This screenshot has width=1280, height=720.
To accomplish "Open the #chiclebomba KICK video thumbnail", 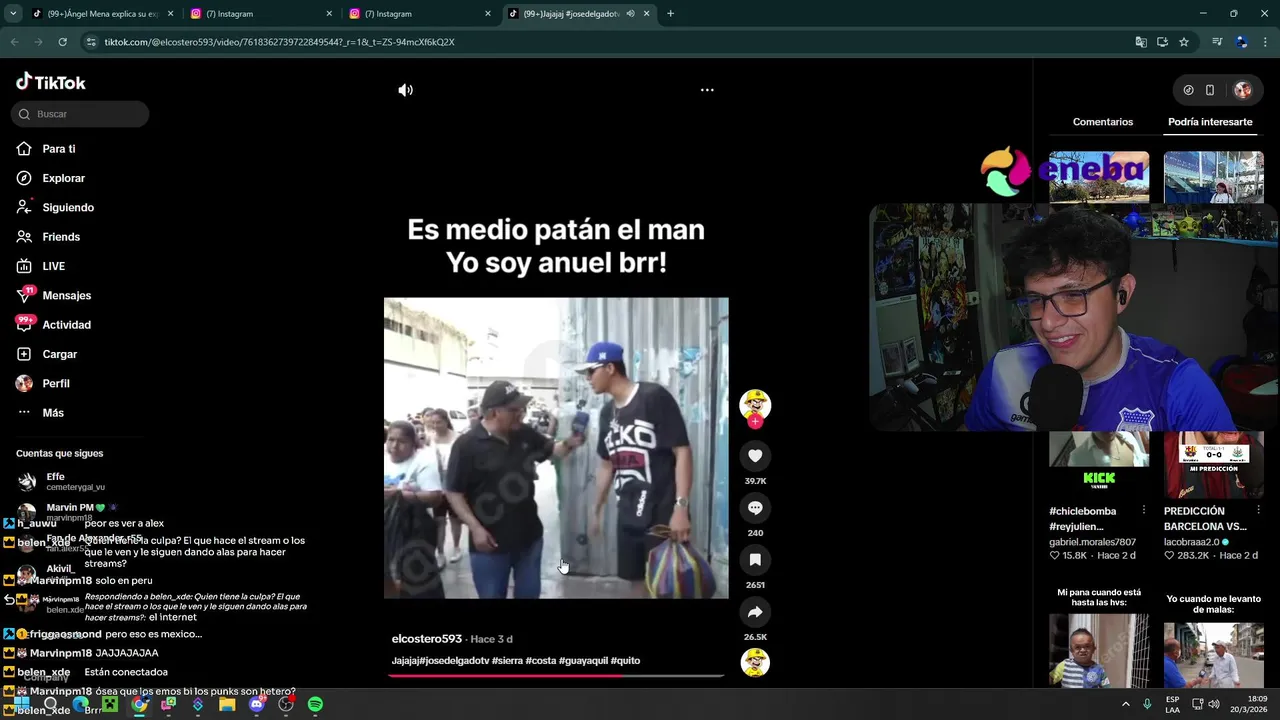I will 1099,465.
